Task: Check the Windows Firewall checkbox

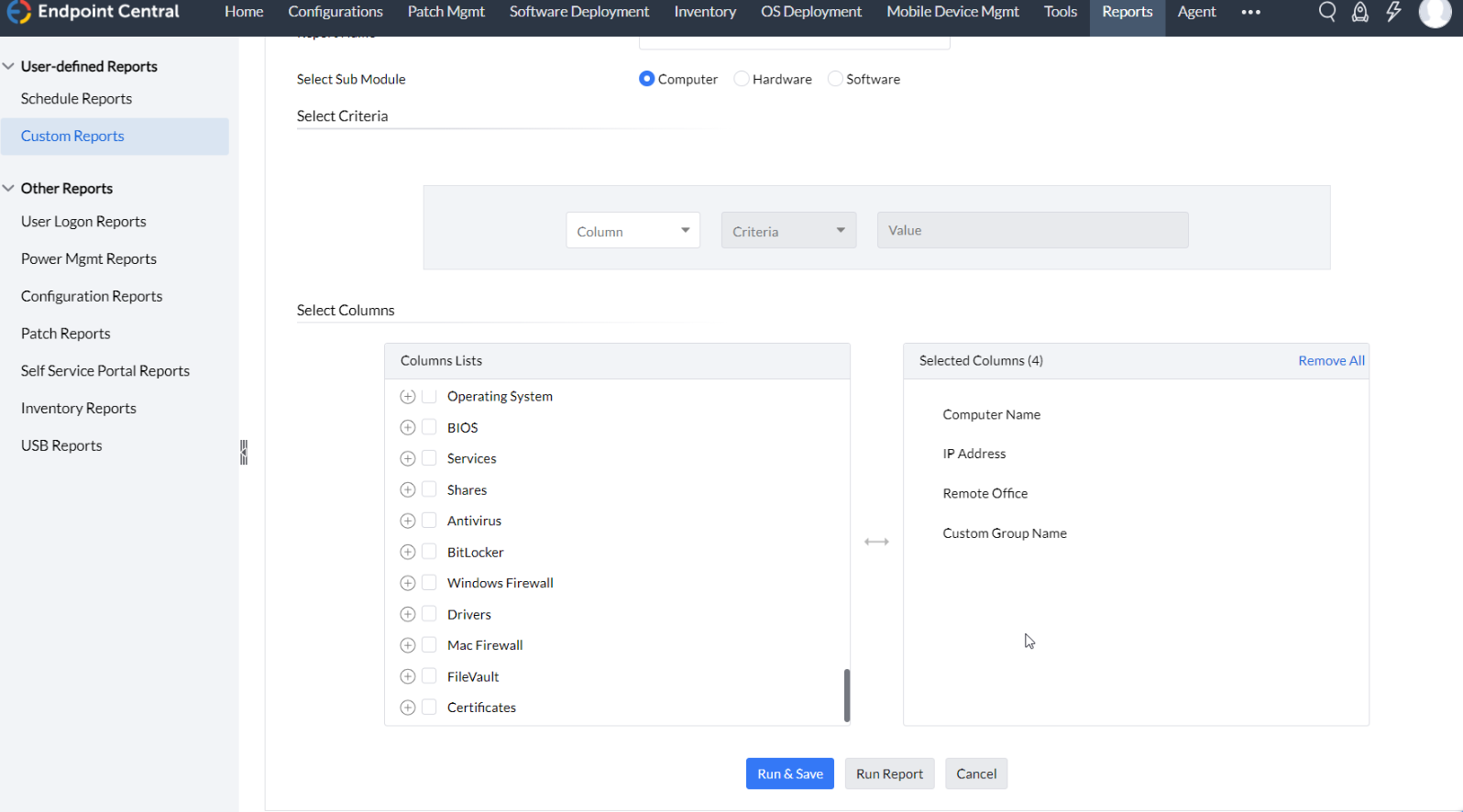Action: tap(429, 583)
